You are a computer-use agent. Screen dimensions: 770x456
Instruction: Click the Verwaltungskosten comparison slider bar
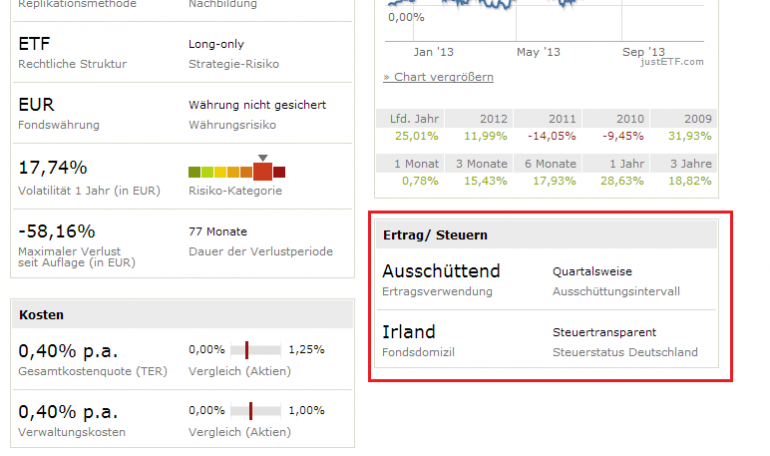click(255, 410)
